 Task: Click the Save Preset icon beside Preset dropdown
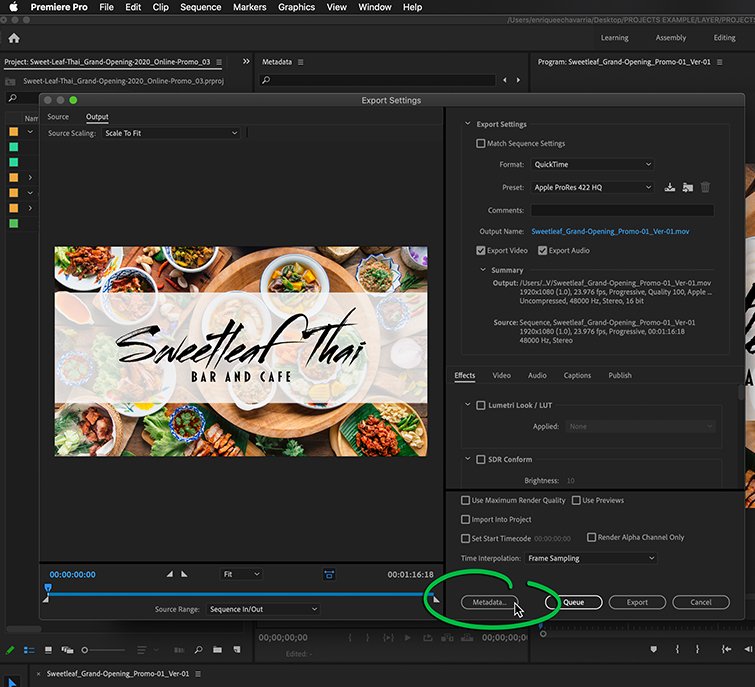click(x=669, y=187)
